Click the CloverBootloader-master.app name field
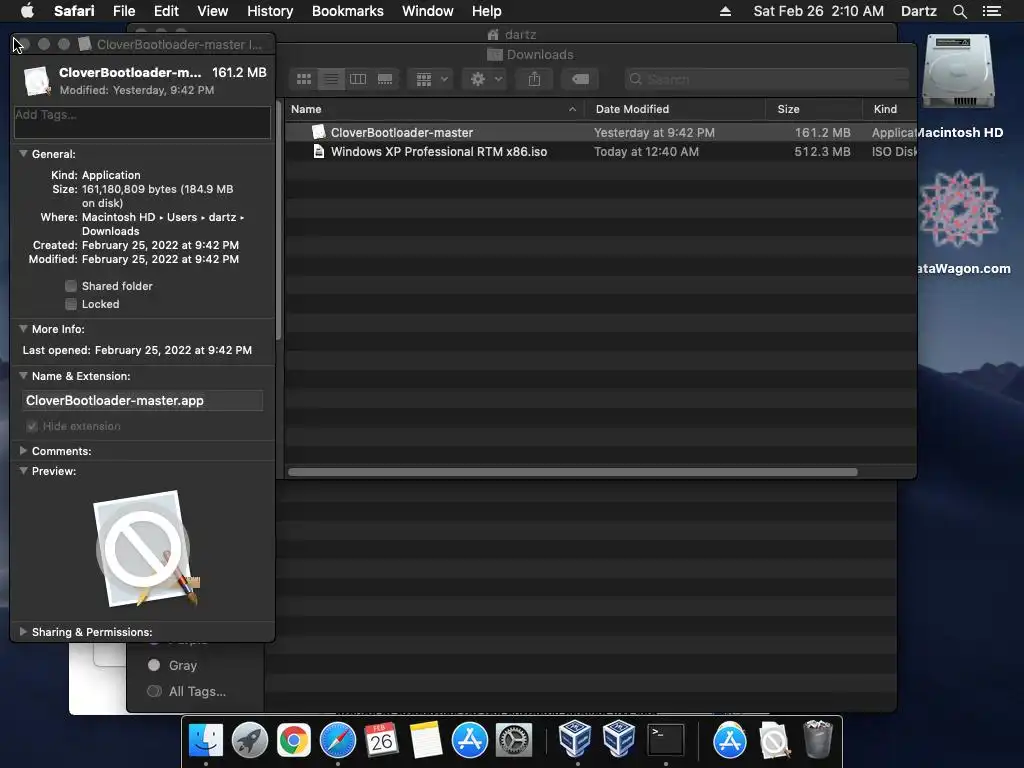 point(142,400)
